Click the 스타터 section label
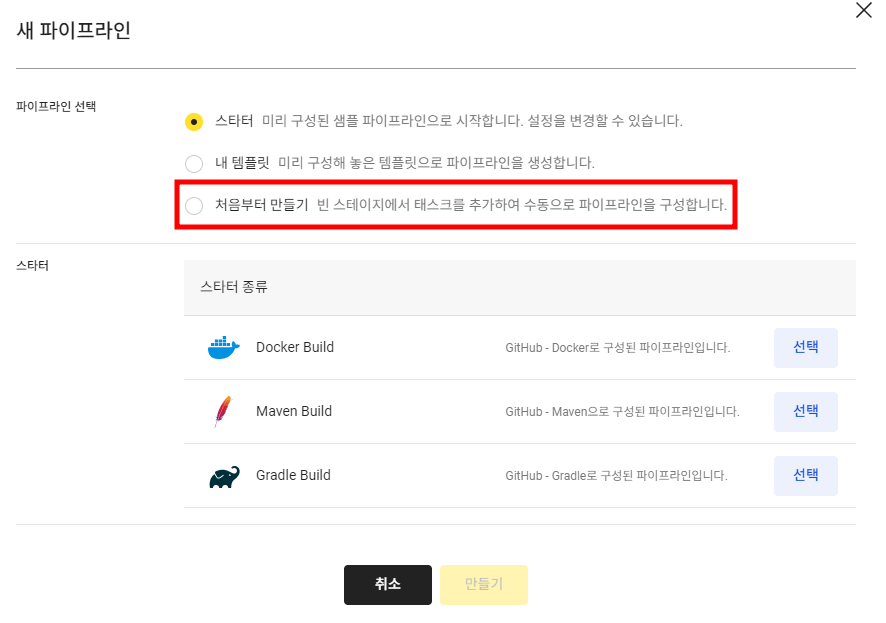 tap(34, 265)
